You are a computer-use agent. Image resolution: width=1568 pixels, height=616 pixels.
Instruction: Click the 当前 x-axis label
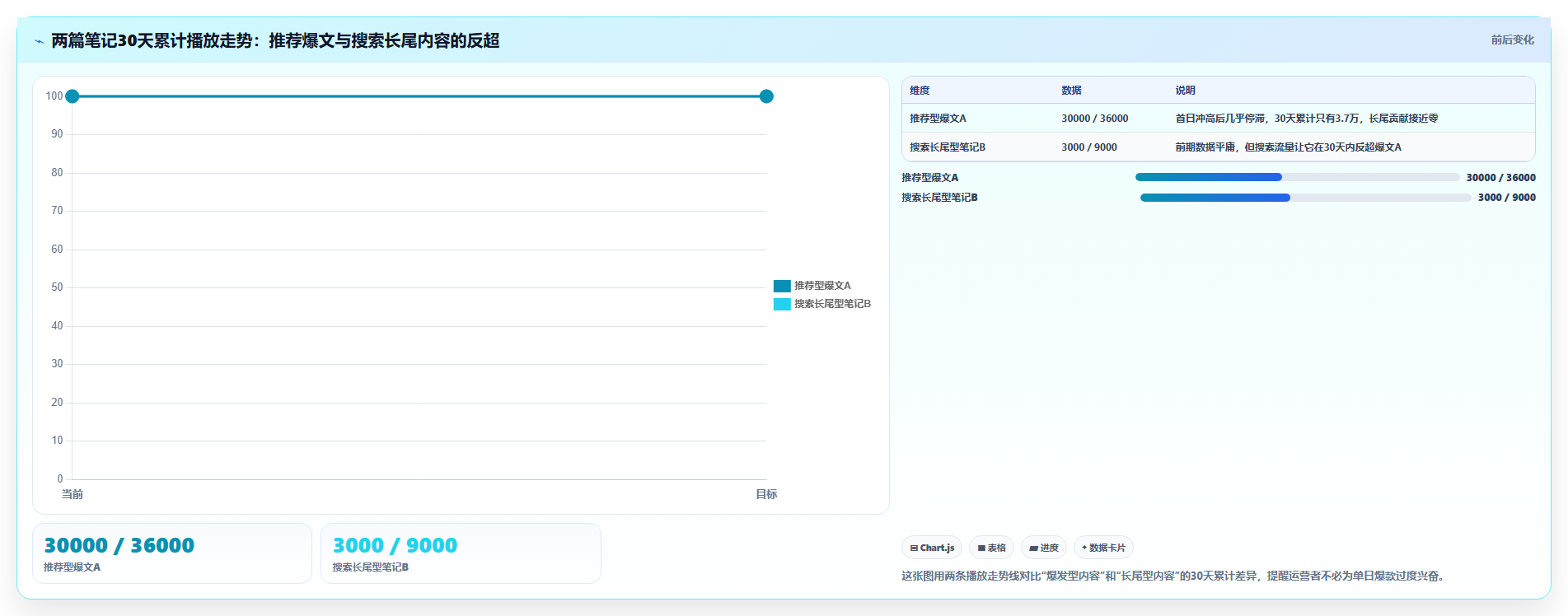click(73, 494)
